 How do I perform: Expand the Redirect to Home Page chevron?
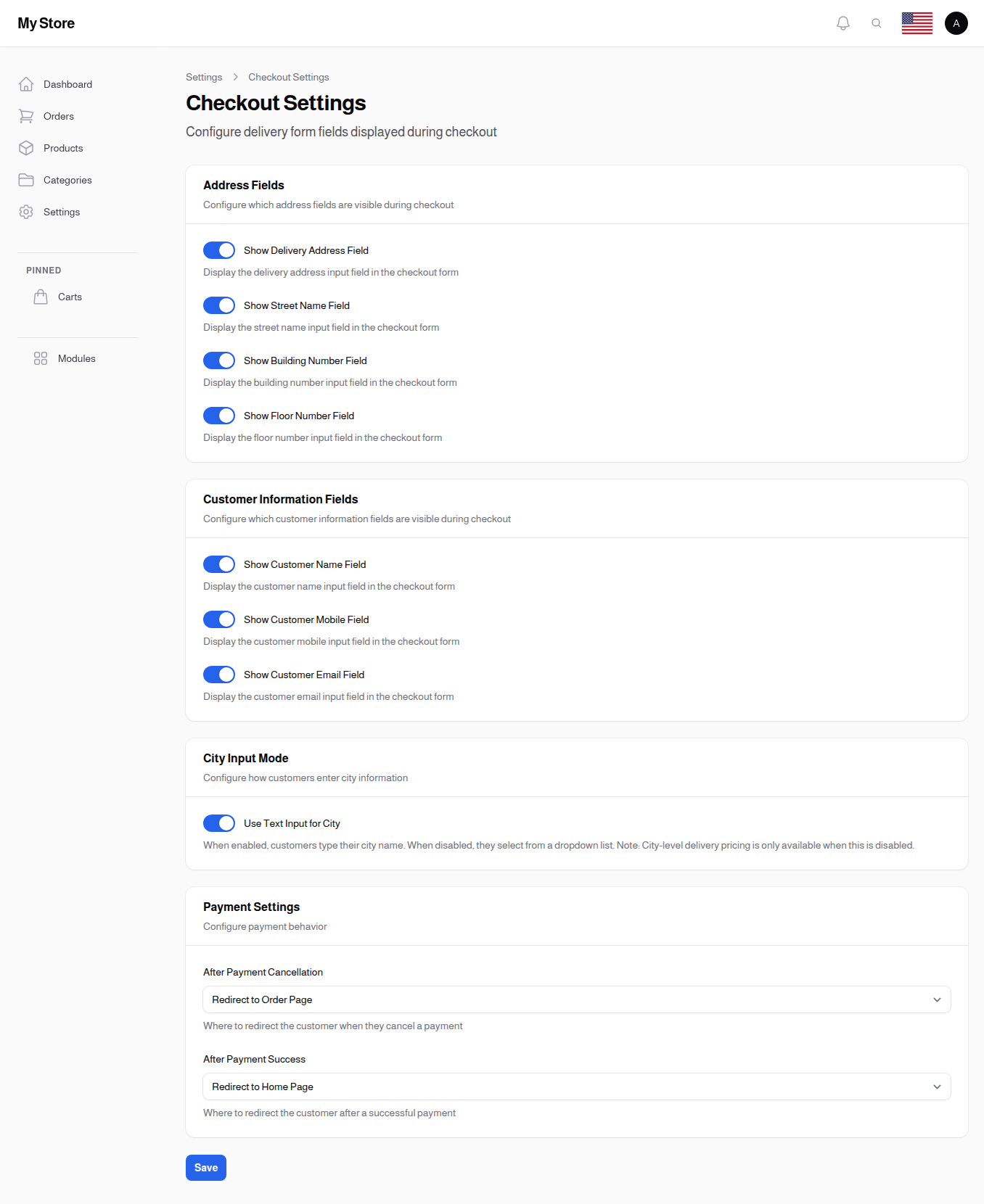point(936,1086)
